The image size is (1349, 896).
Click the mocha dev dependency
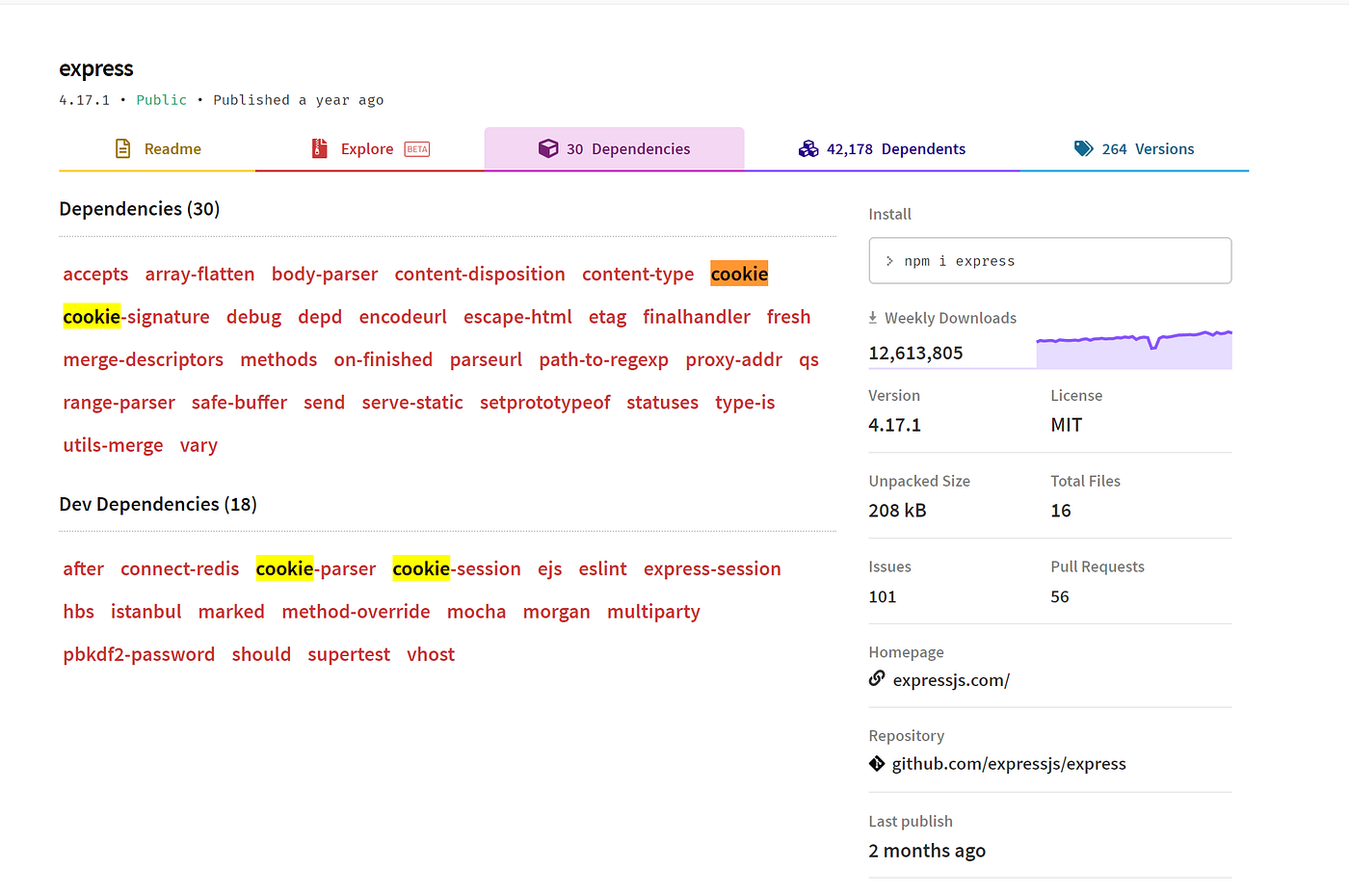click(x=477, y=611)
